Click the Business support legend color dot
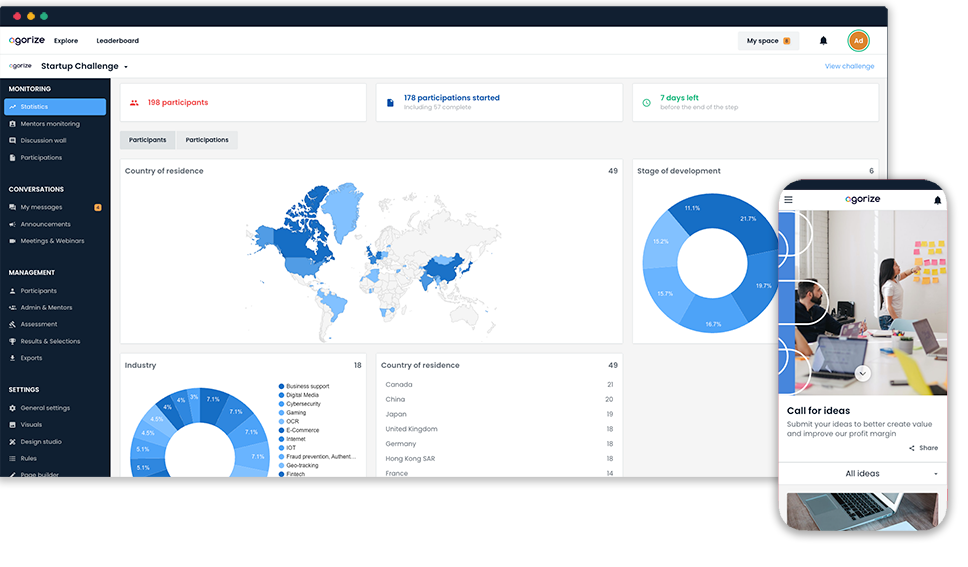Screen dimensions: 968x567 click(281, 386)
